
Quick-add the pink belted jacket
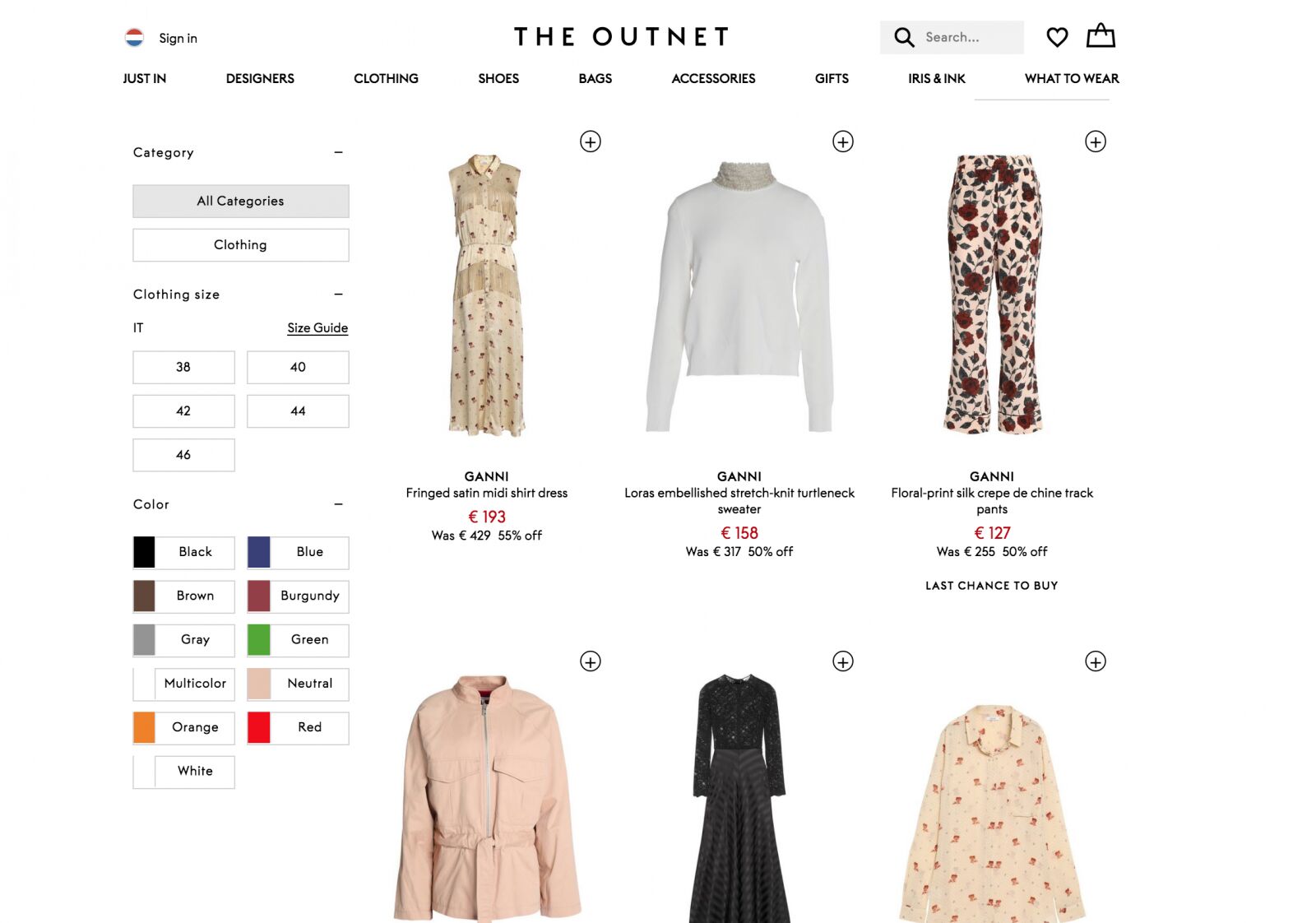591,661
